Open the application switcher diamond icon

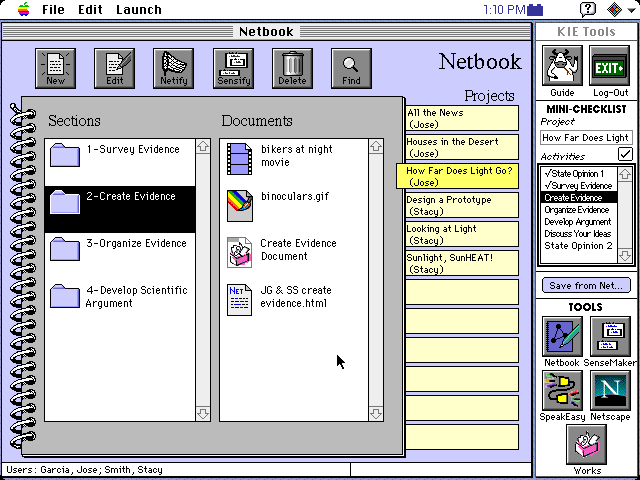[615, 9]
